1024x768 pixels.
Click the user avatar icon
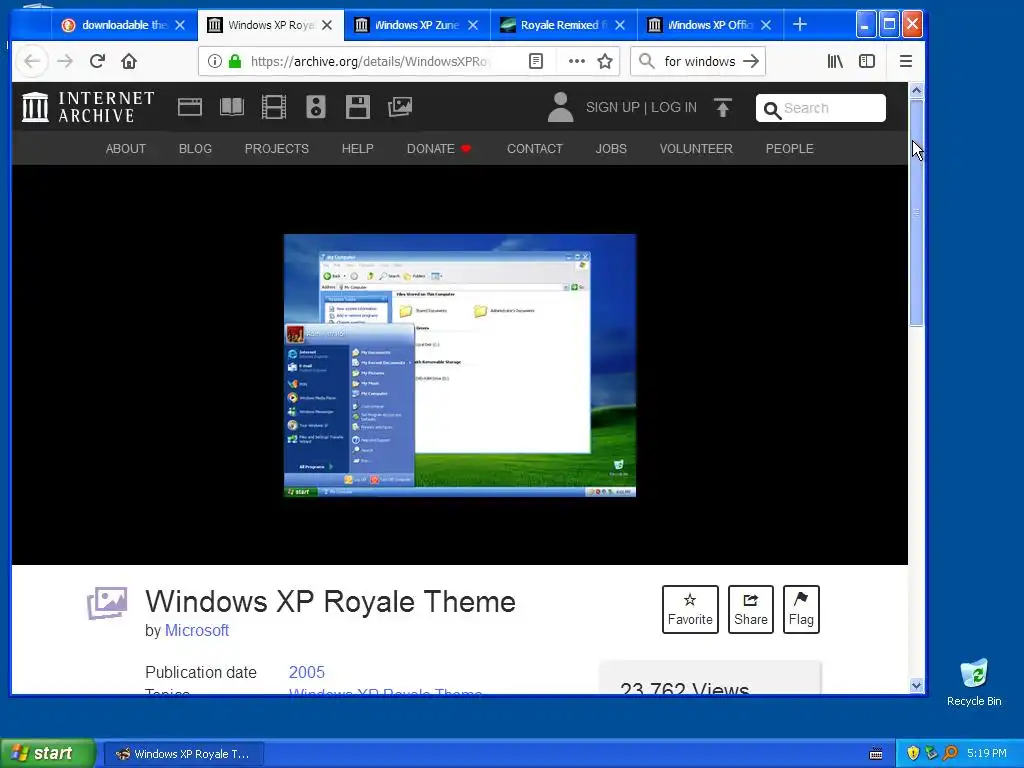coord(560,107)
